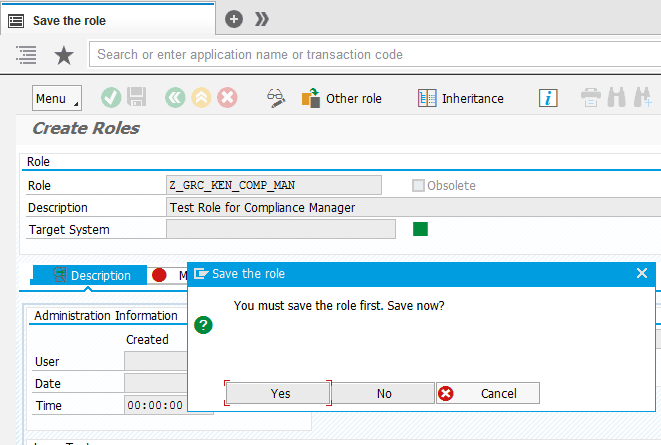Viewport: 661px width, 445px height.
Task: Click the Created User field
Action: [156, 361]
